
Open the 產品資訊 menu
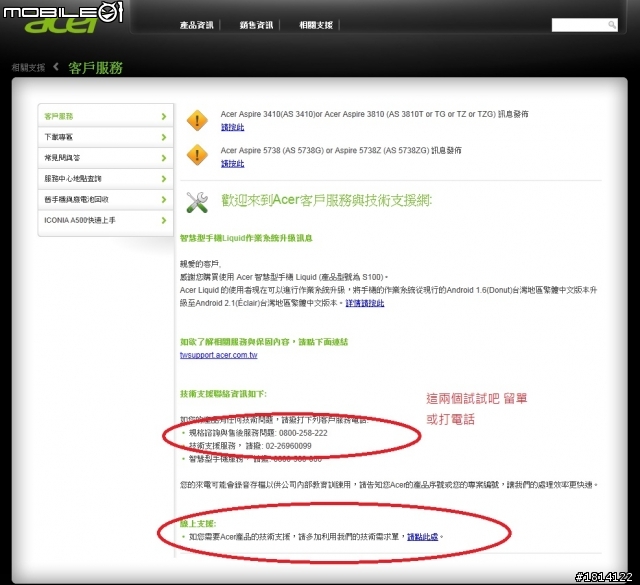pyautogui.click(x=197, y=25)
